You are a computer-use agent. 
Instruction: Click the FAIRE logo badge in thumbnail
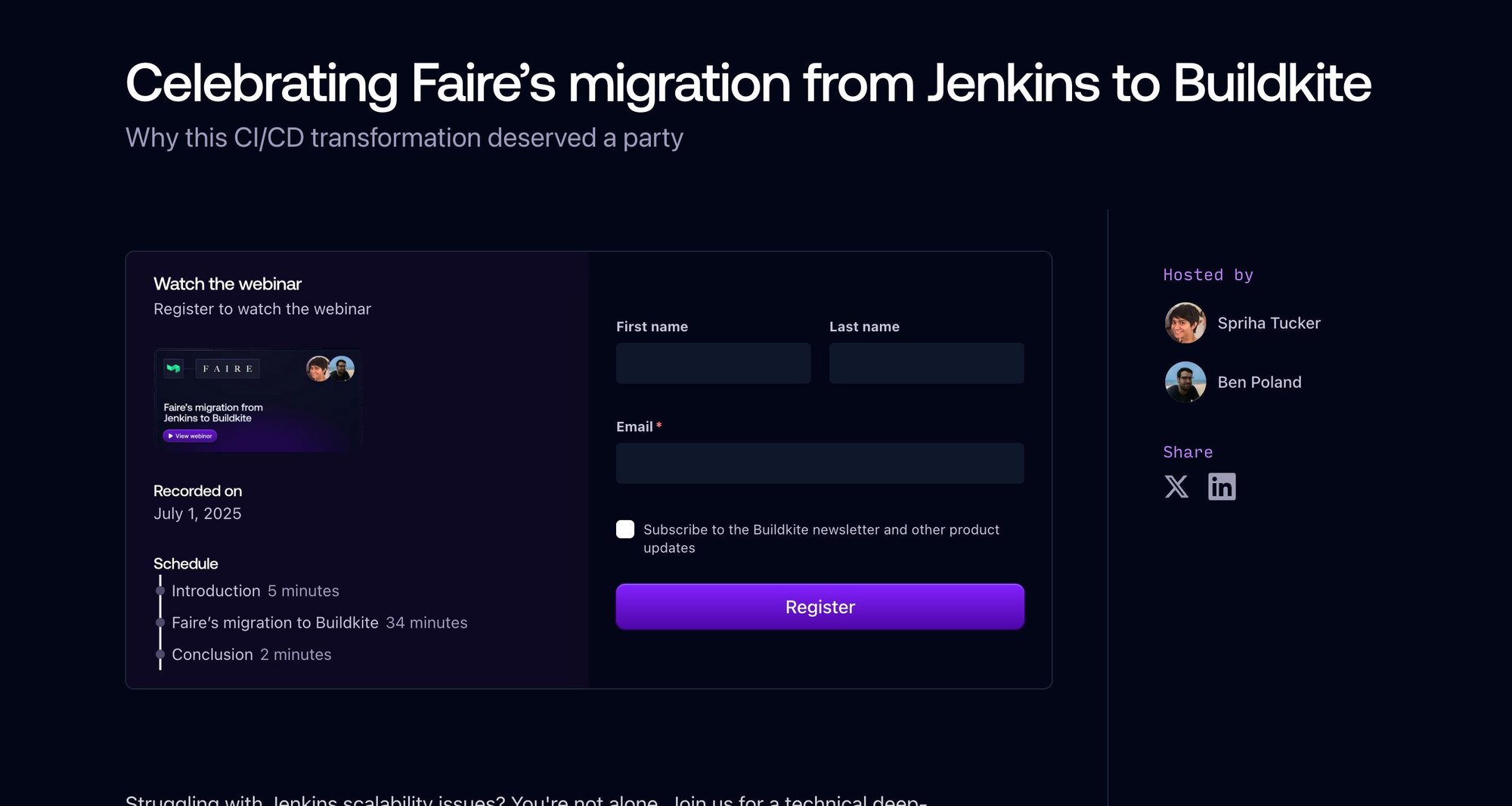[228, 368]
